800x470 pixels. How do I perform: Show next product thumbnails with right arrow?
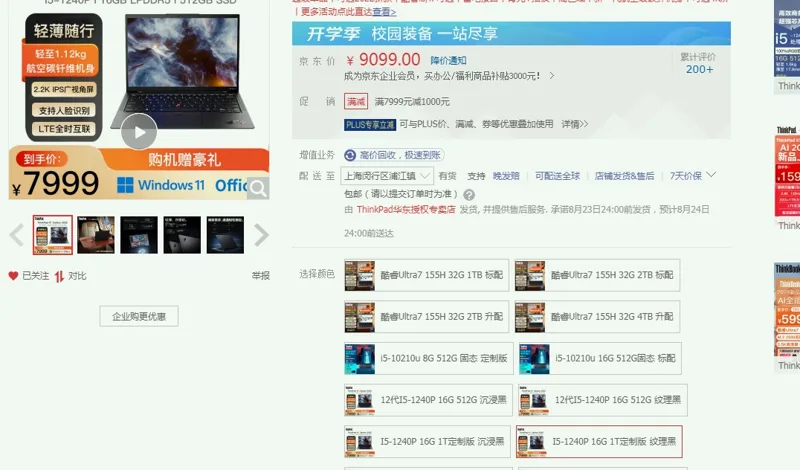[x=261, y=235]
